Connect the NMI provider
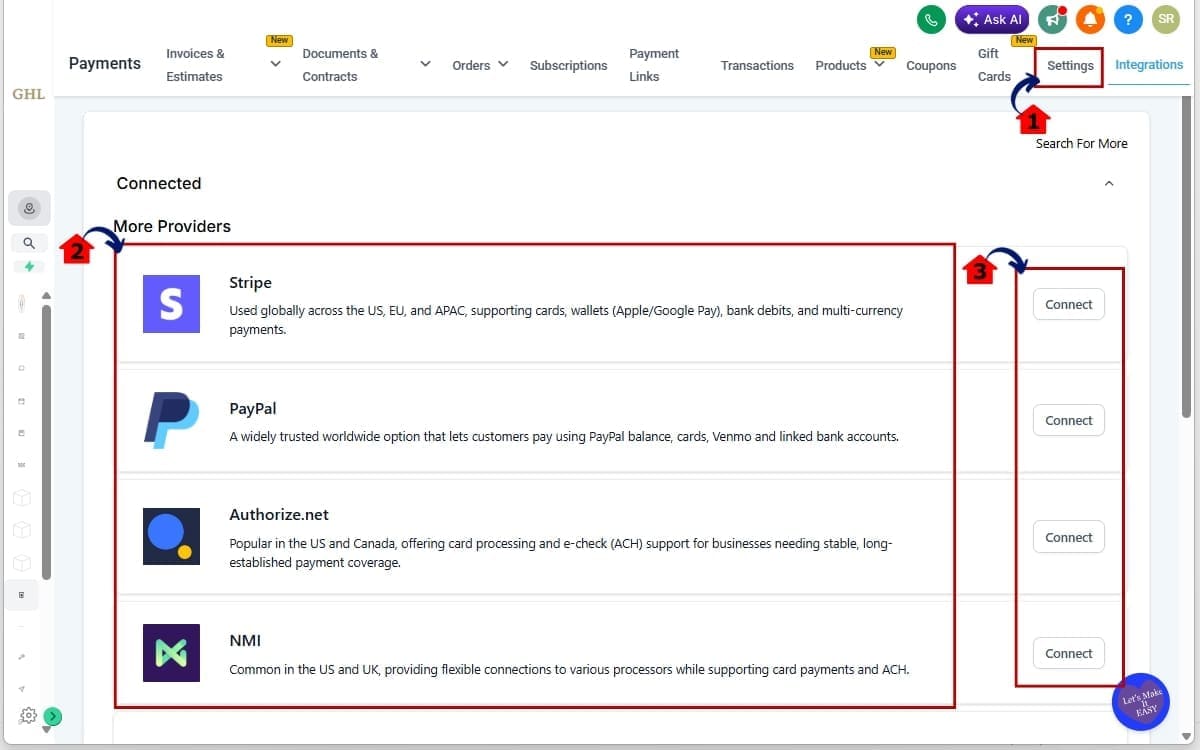Viewport: 1200px width, 750px height. [x=1069, y=653]
